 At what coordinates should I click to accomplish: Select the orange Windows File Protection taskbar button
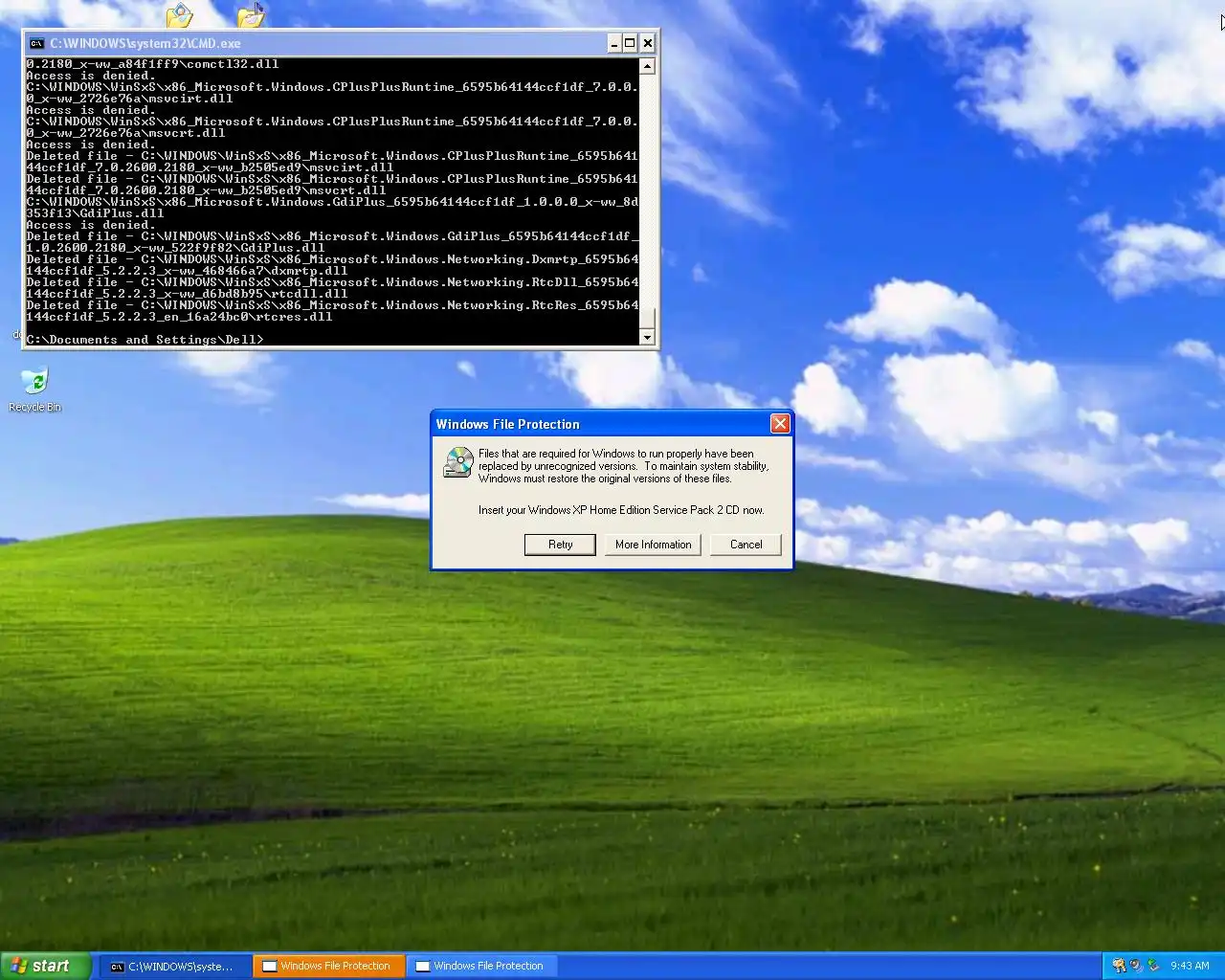[x=329, y=967]
